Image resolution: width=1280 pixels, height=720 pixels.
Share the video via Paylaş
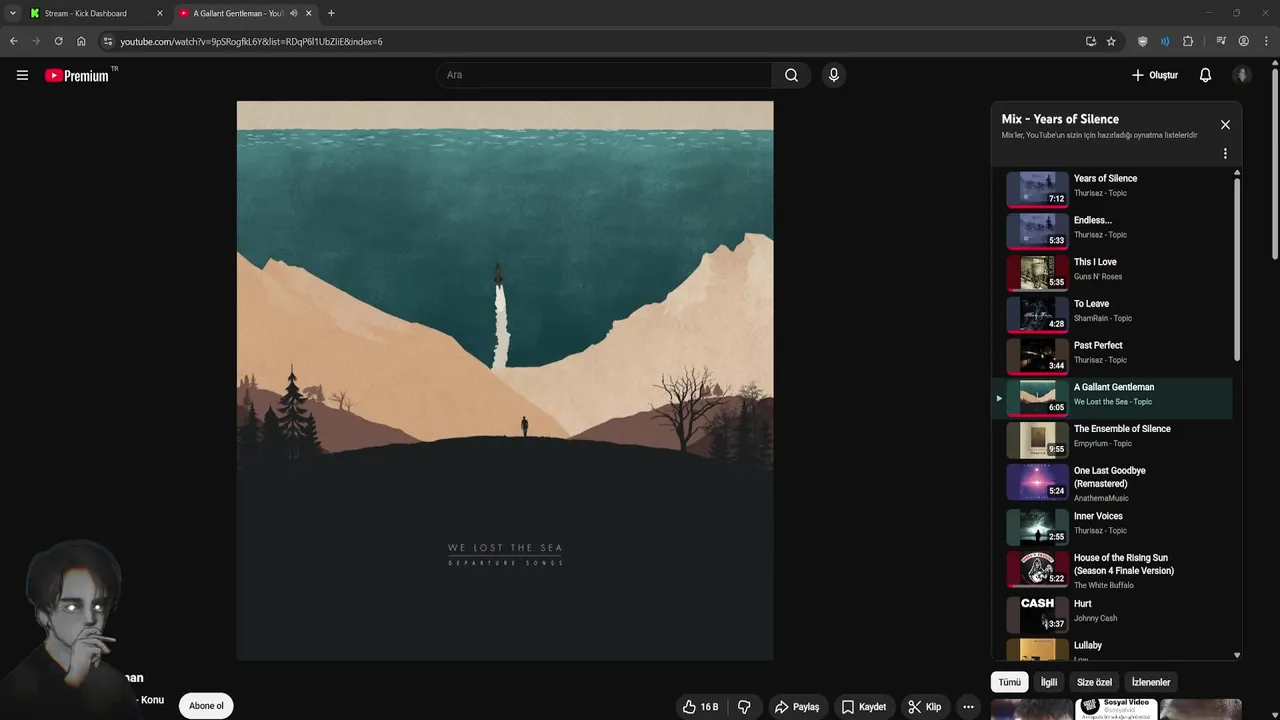(797, 707)
